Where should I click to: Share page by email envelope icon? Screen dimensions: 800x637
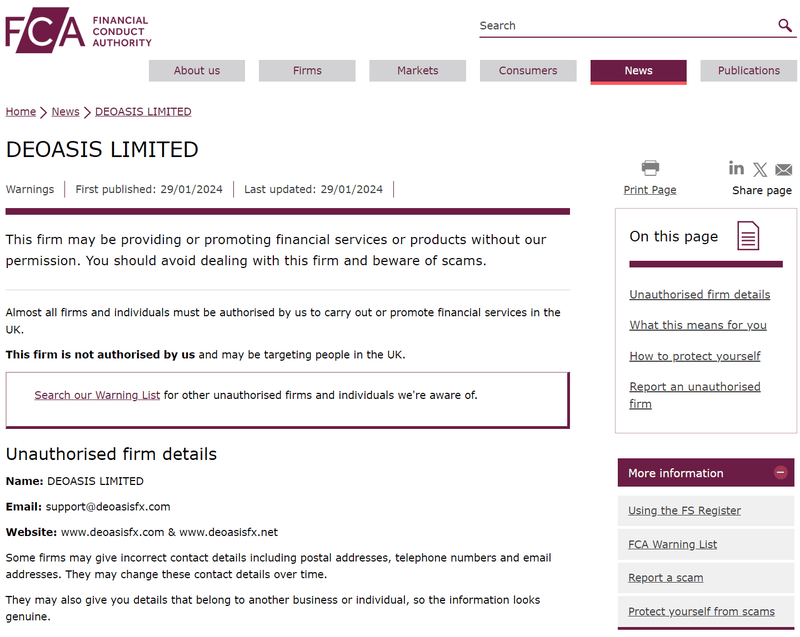(783, 169)
